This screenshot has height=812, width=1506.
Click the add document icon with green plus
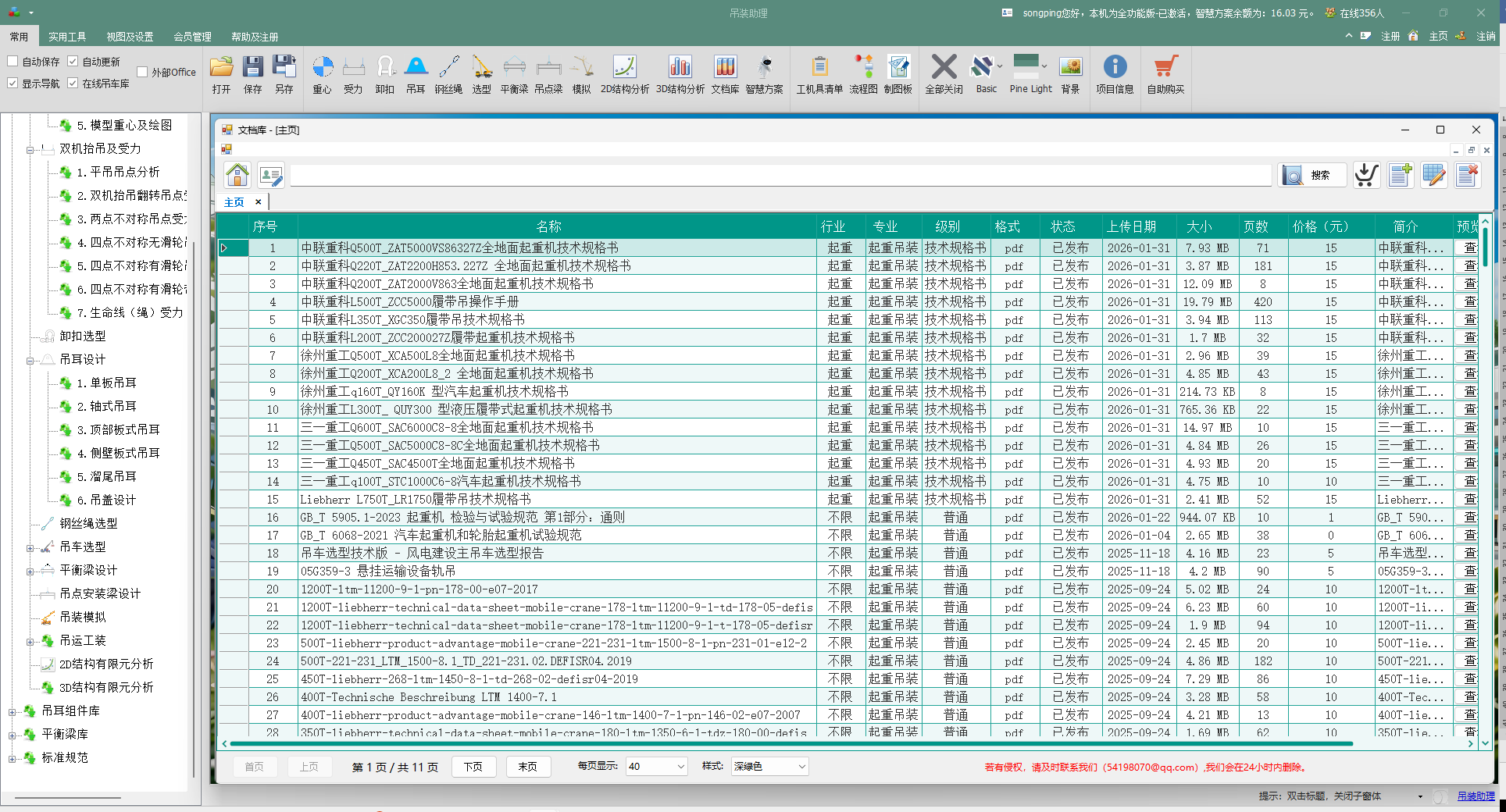point(1401,175)
